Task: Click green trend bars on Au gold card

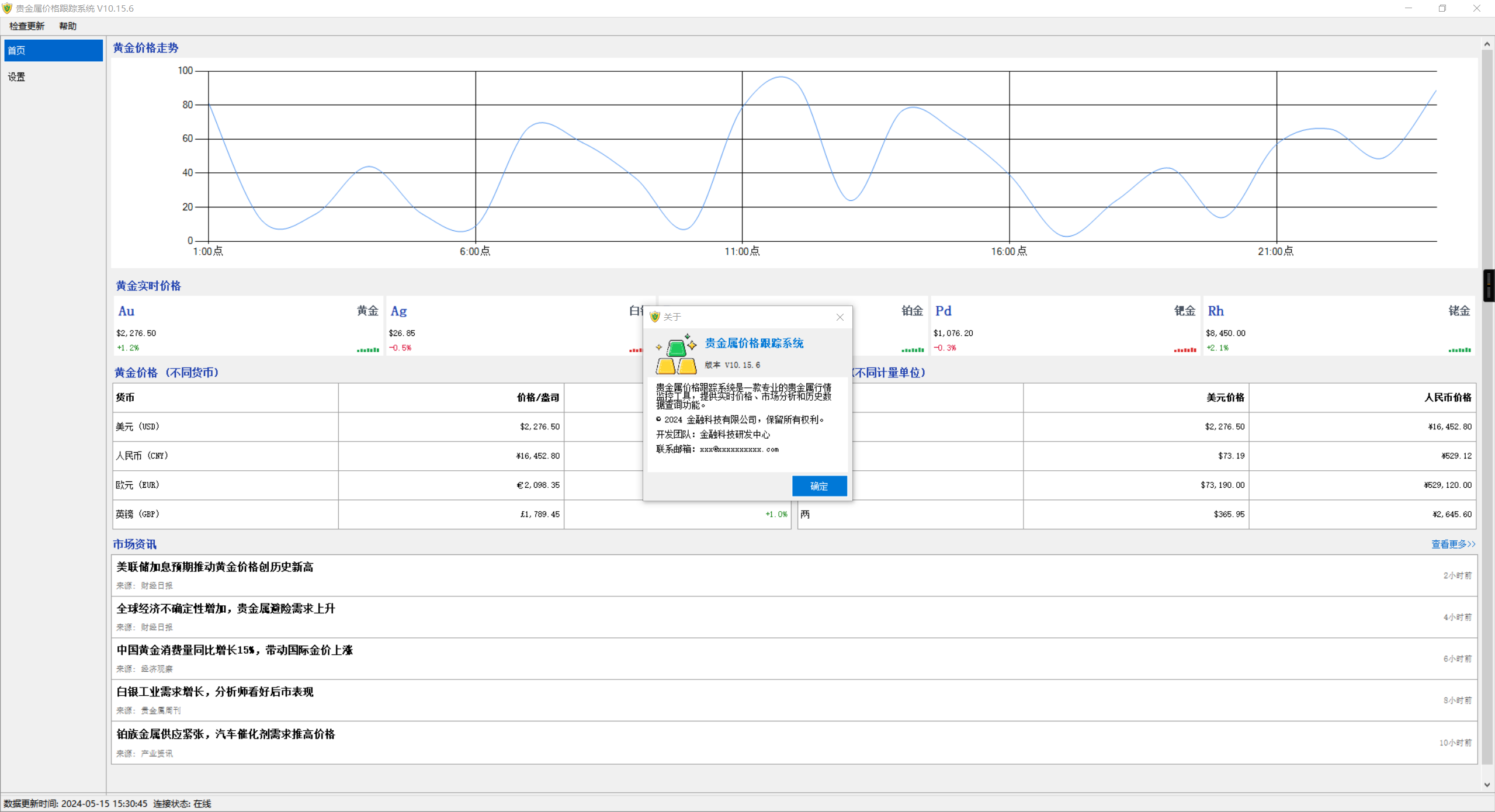Action: pyautogui.click(x=368, y=349)
